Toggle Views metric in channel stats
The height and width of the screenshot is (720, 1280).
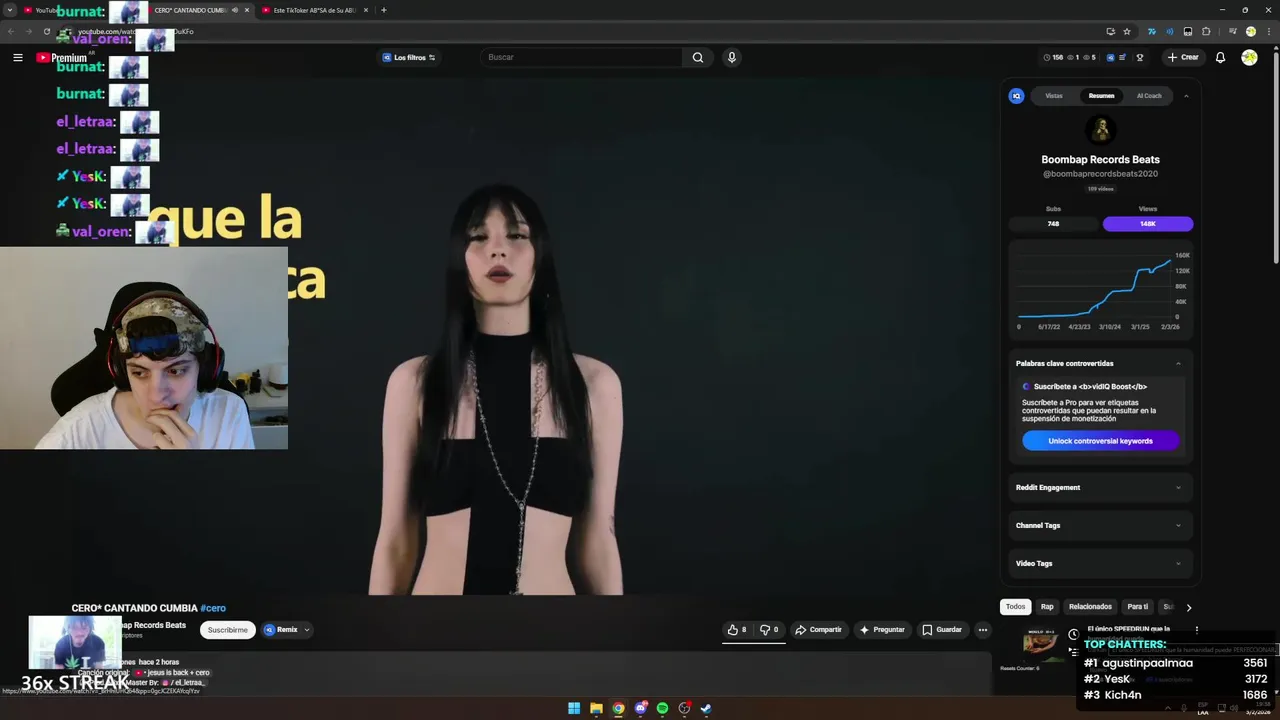(x=1148, y=224)
